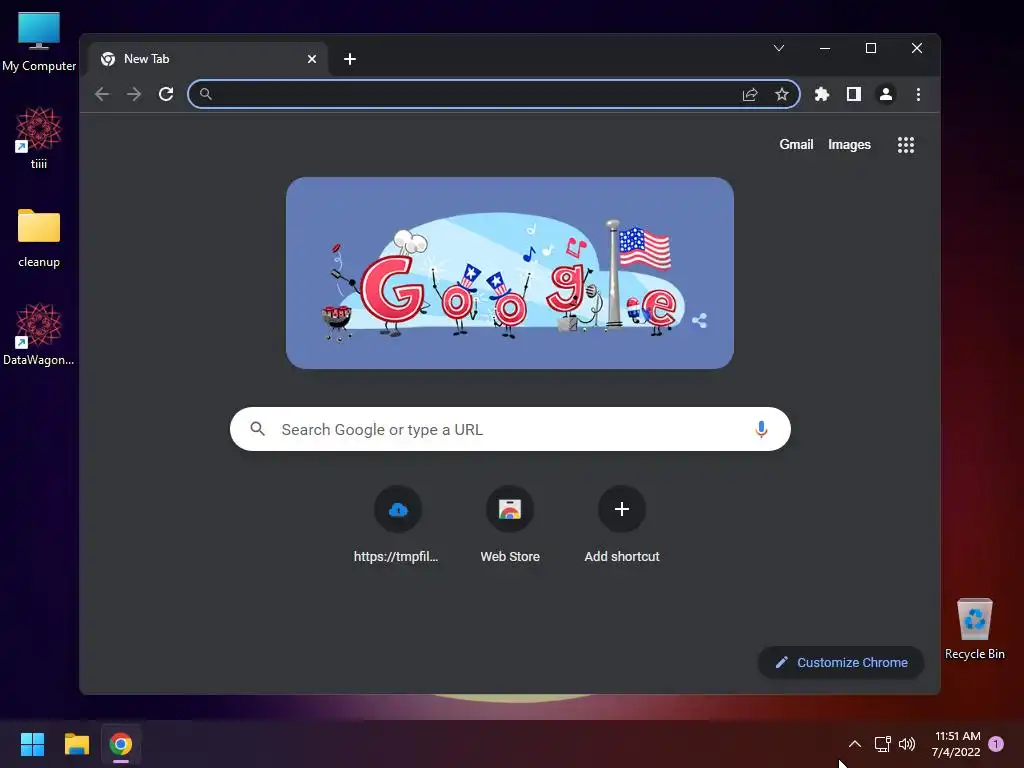The height and width of the screenshot is (768, 1024).
Task: Open the Images link
Action: (x=849, y=144)
